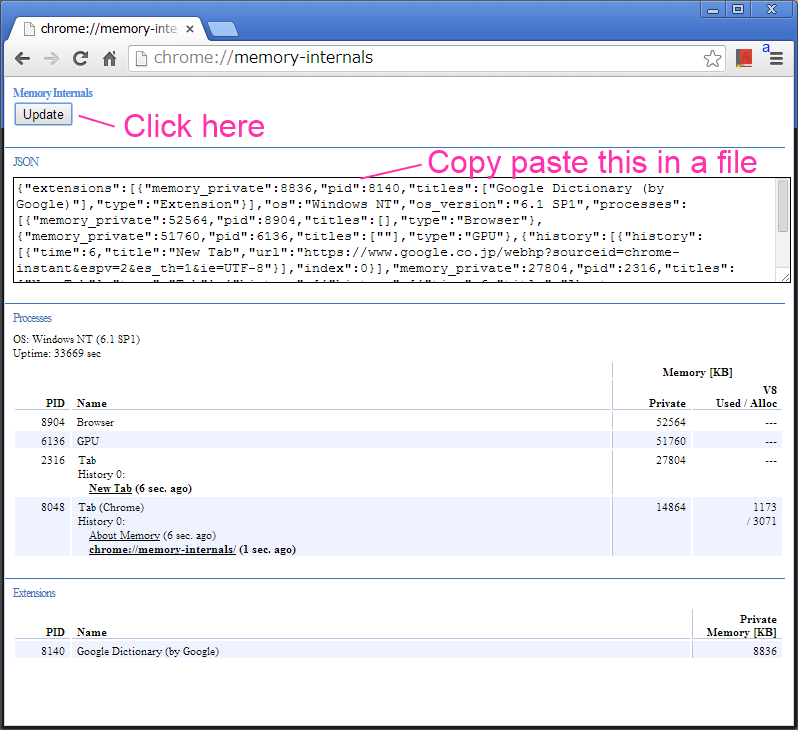Open the browser home page
This screenshot has width=800, height=730.
tap(110, 59)
